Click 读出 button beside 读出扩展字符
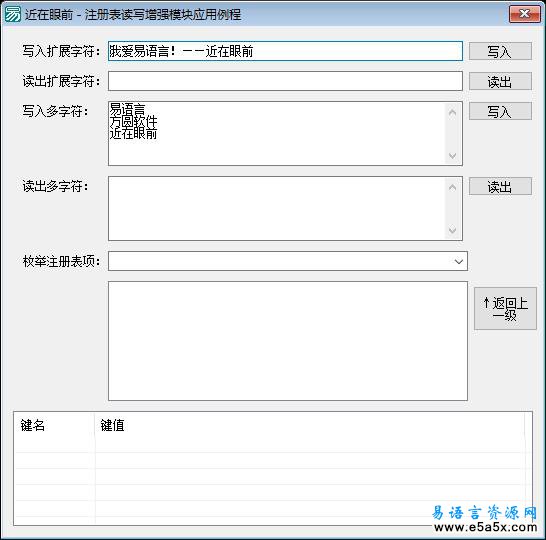This screenshot has height=540, width=546. point(500,81)
